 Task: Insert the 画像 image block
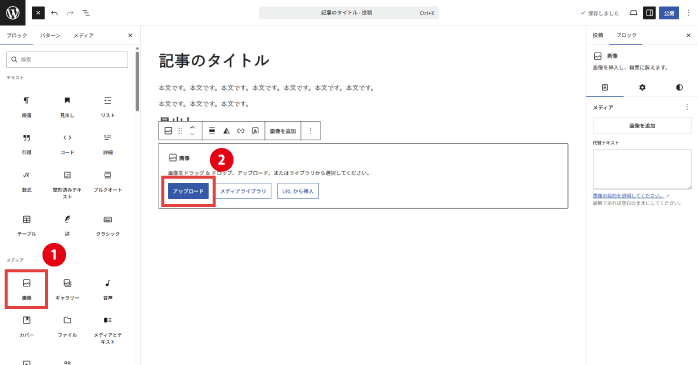pyautogui.click(x=27, y=289)
